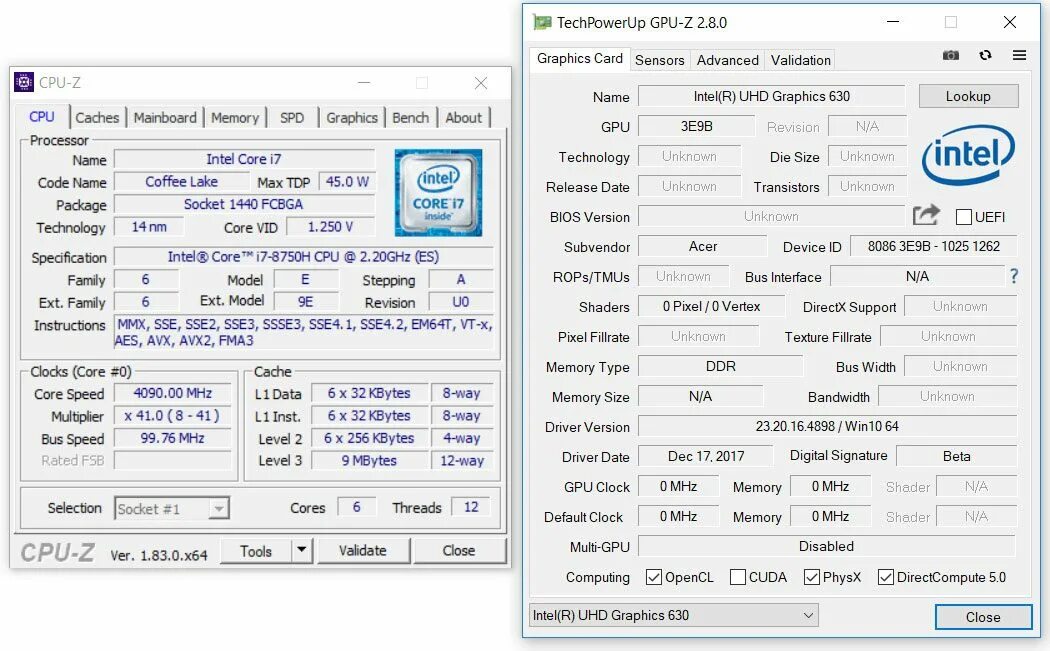Click the Level 3 cache value 9 MBytes
This screenshot has height=651, width=1050.
click(370, 461)
